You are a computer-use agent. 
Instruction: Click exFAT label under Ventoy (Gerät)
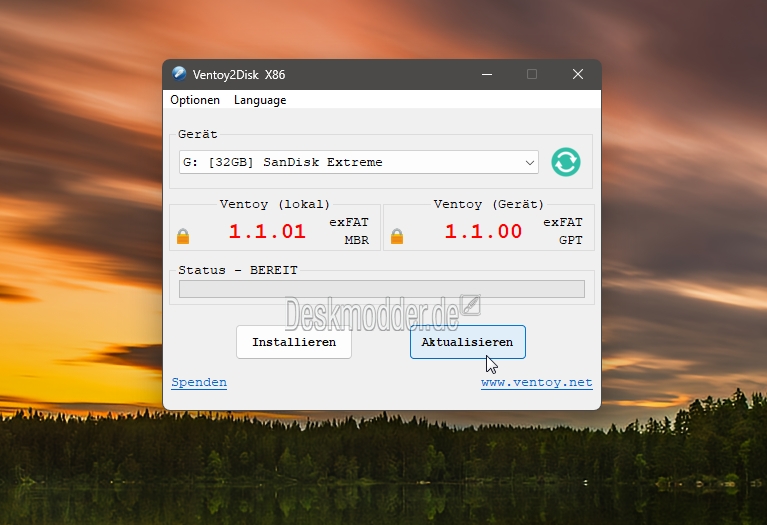(563, 222)
